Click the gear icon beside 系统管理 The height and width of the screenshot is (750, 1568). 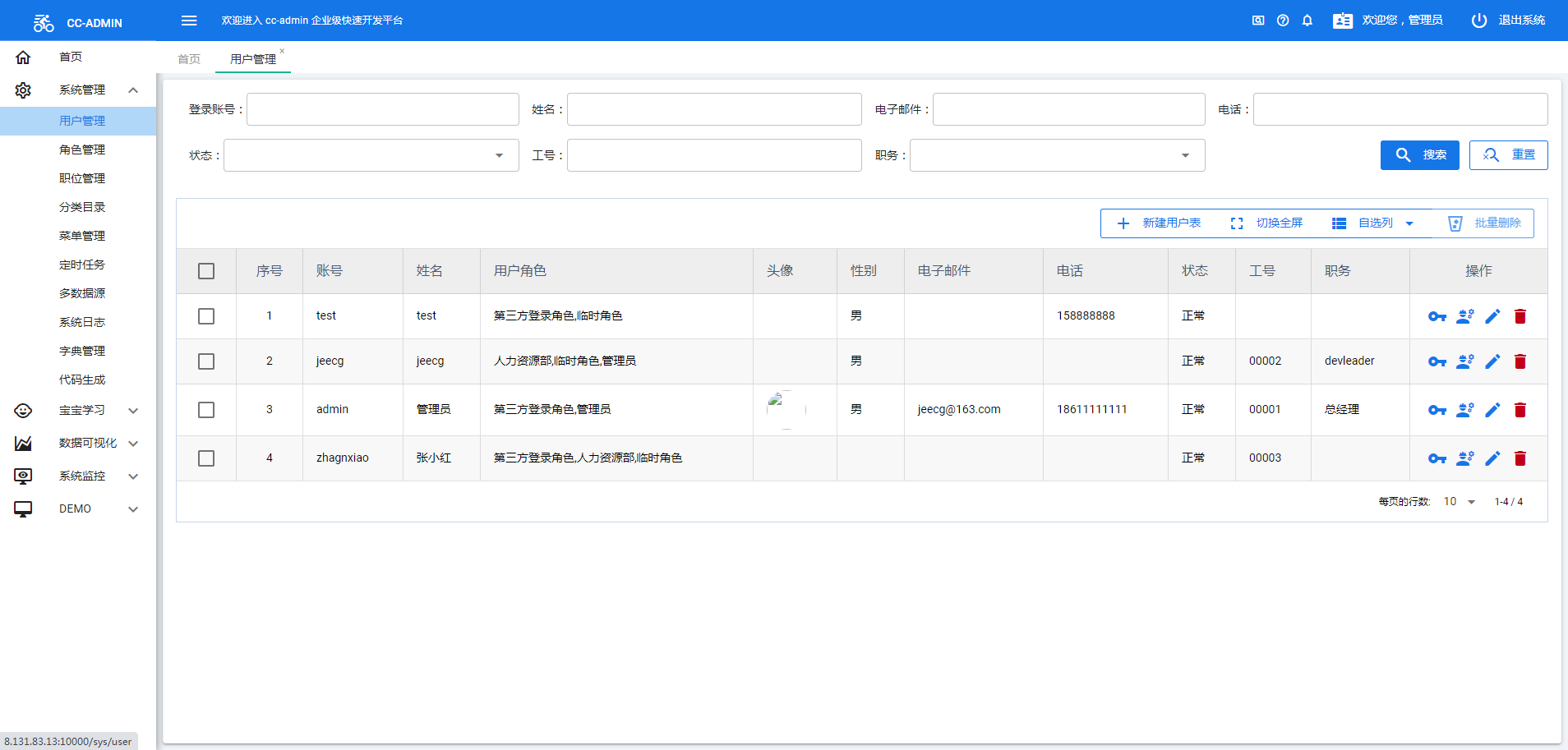[x=23, y=90]
